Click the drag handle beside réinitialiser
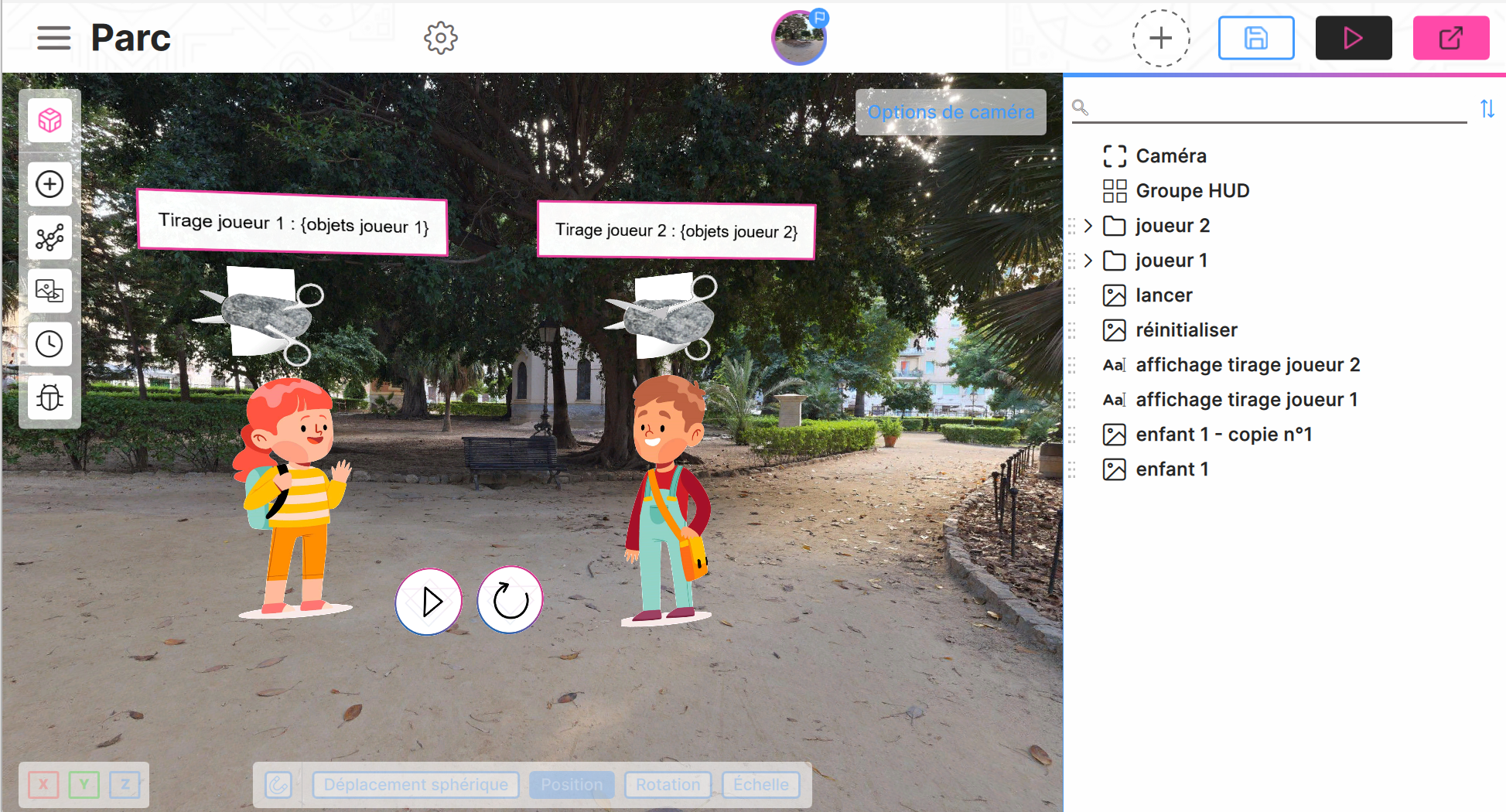 pos(1072,330)
